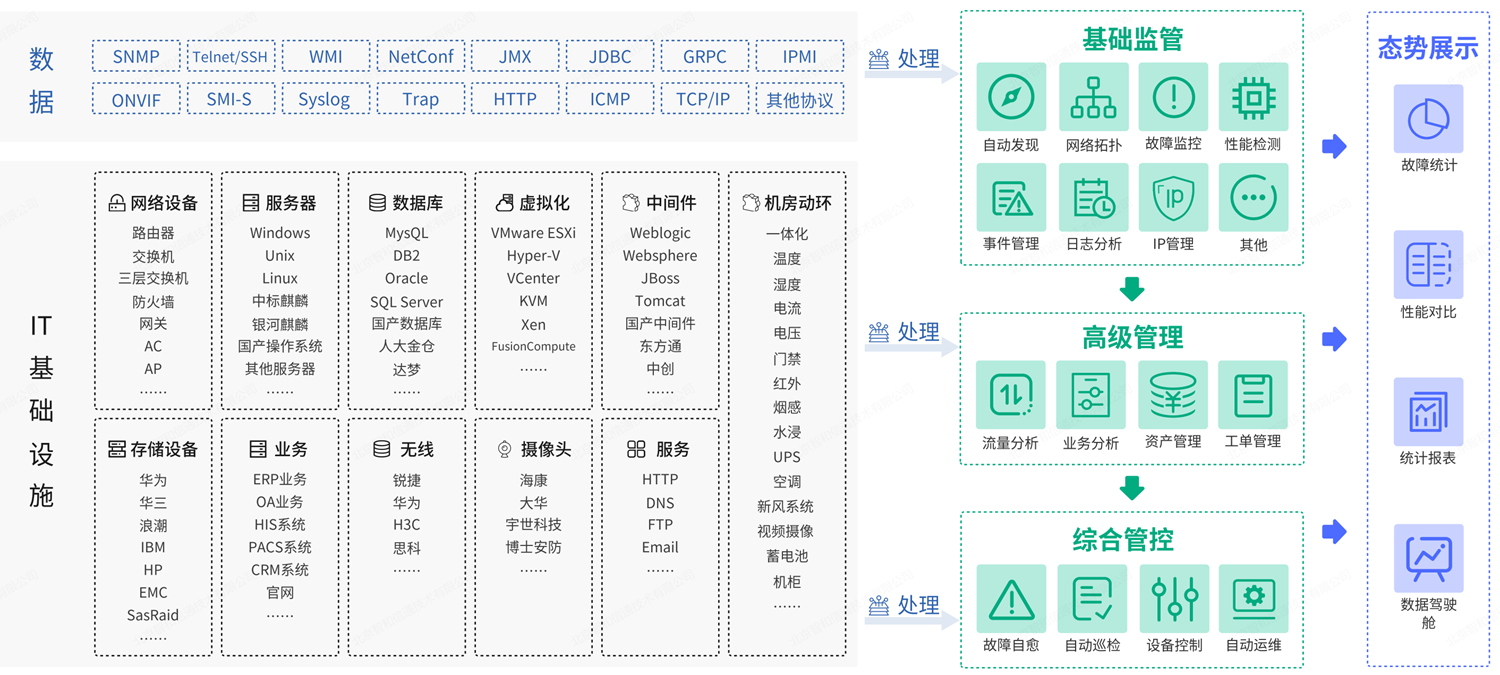This screenshot has width=1500, height=675.
Task: Open the 事件管理 icon
Action: 1011,198
